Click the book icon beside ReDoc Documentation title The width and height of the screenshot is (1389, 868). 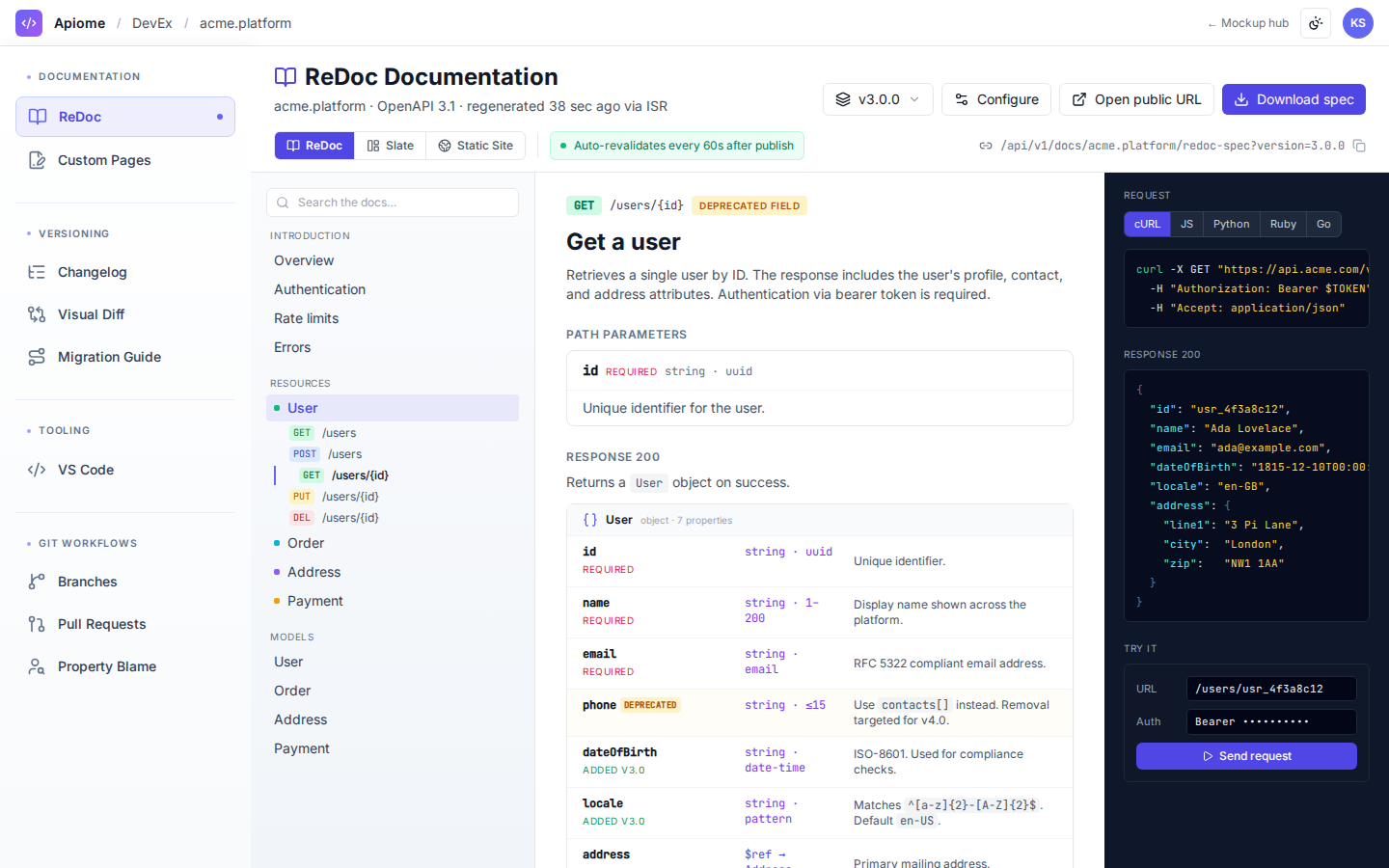coord(286,77)
